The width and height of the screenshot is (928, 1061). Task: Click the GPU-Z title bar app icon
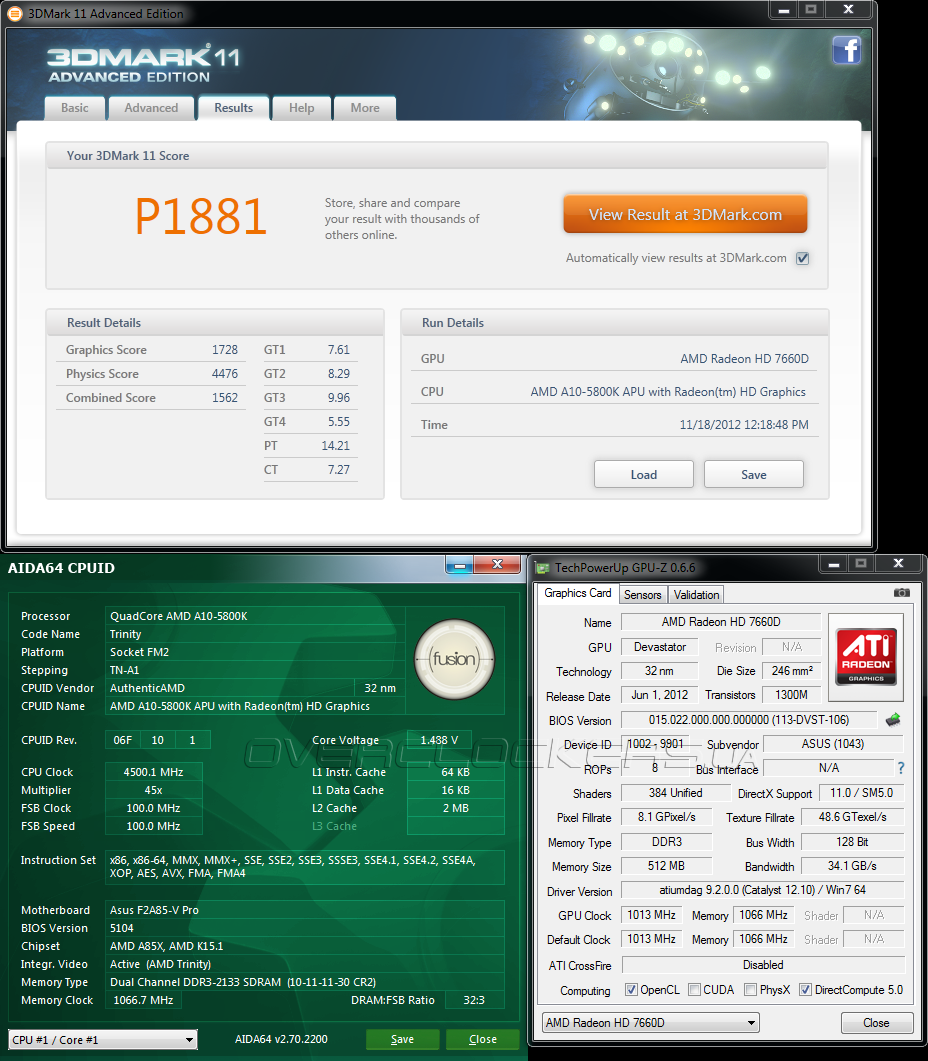coord(543,567)
